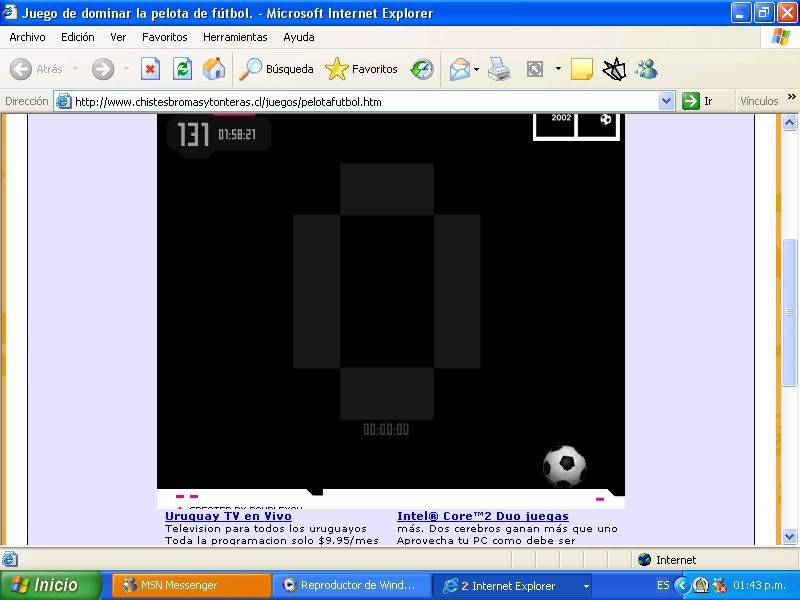Expand the Back button history dropdown
The image size is (800, 600).
[76, 70]
